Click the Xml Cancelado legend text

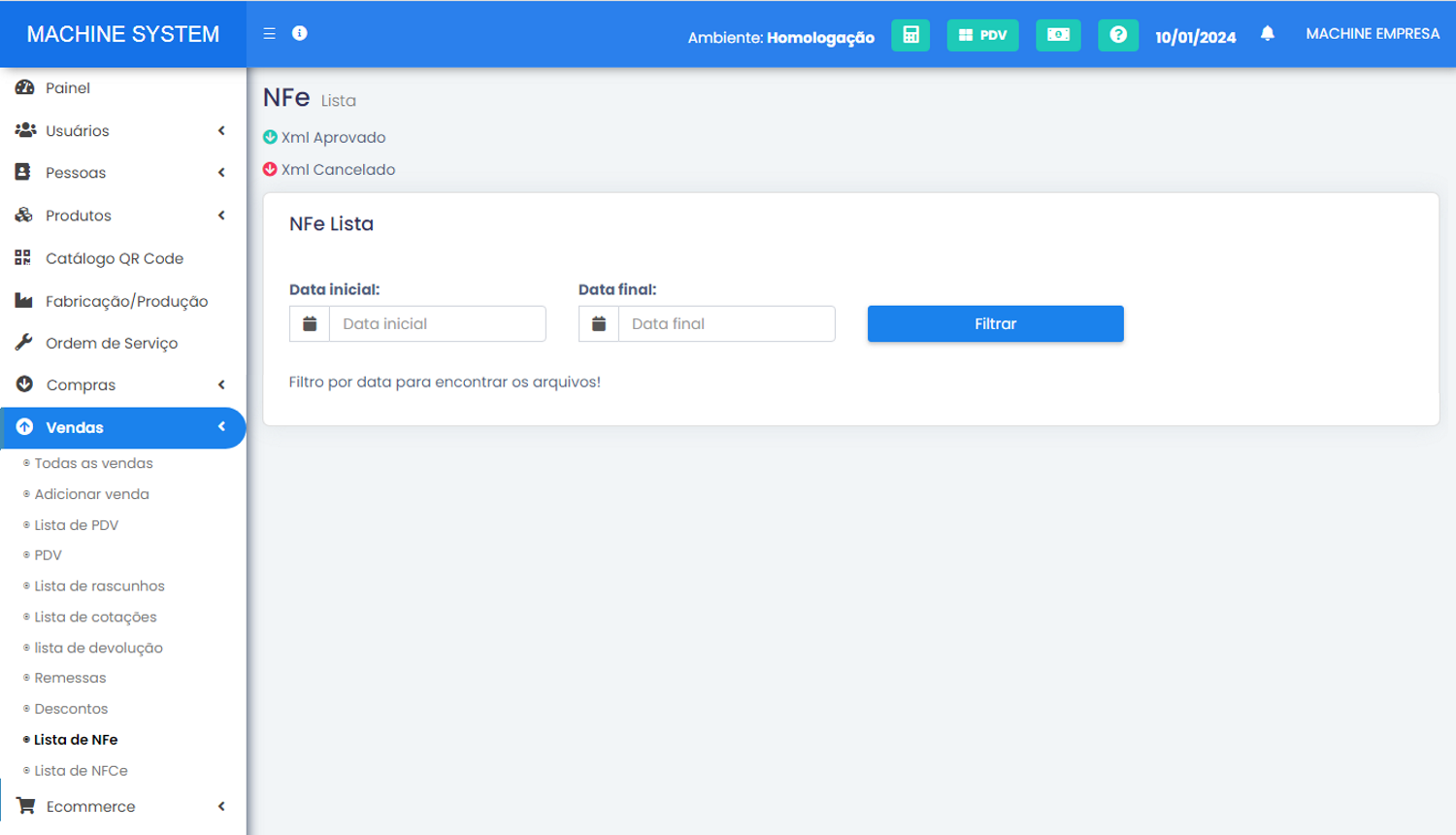pyautogui.click(x=338, y=170)
